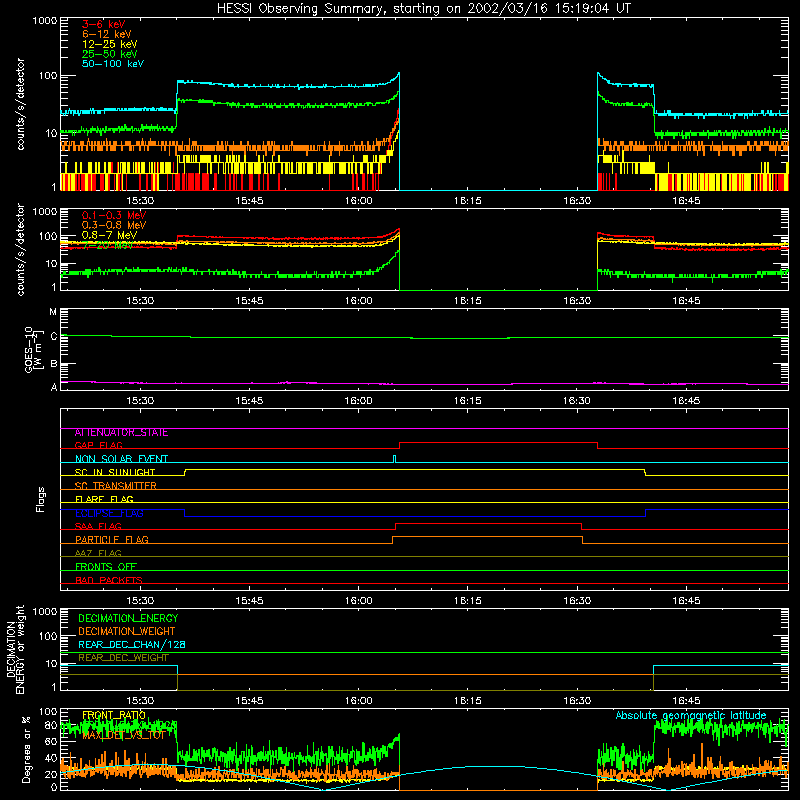
Task: Click the 0.3-0.8 MeV legend label
Action: coord(114,225)
